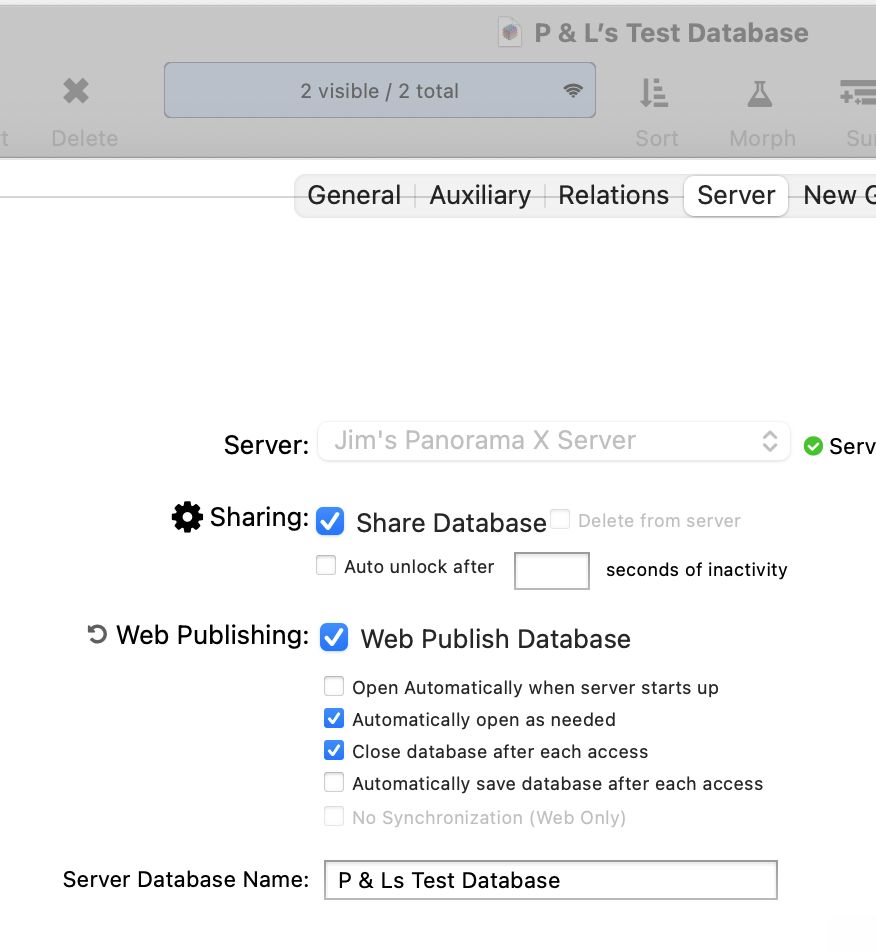Switch to the General tab
The width and height of the screenshot is (876, 952).
pos(354,195)
